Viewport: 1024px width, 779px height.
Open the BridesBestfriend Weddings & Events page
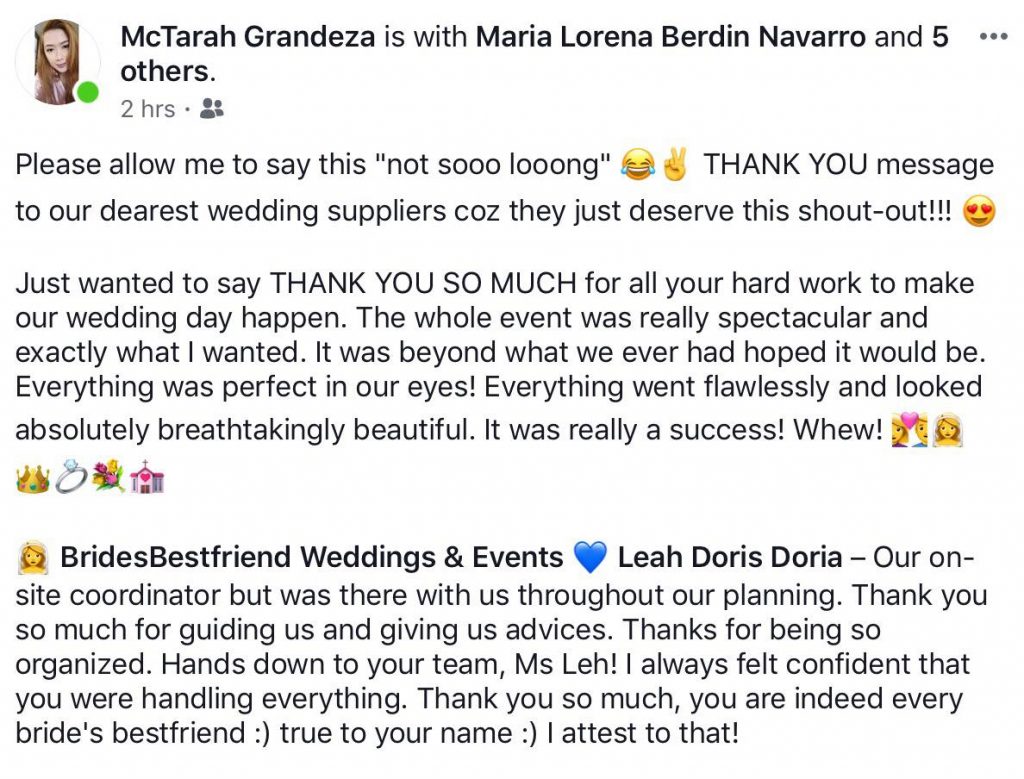[312, 557]
